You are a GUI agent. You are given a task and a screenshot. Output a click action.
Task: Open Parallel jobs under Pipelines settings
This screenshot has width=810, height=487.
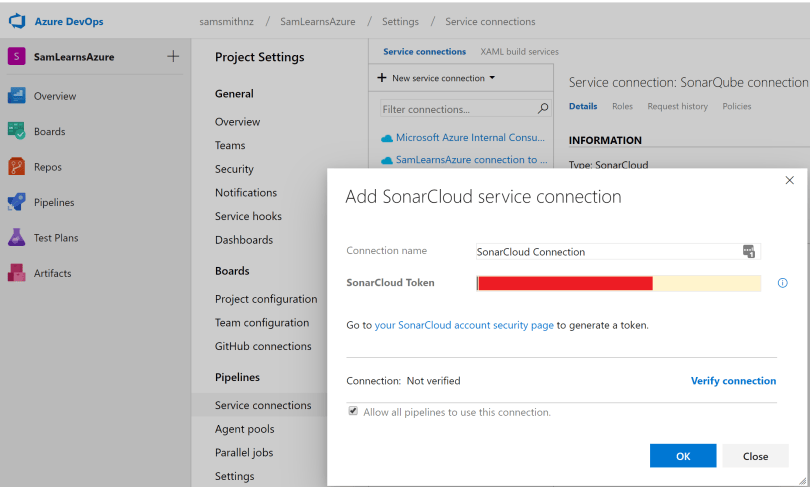pyautogui.click(x=244, y=453)
